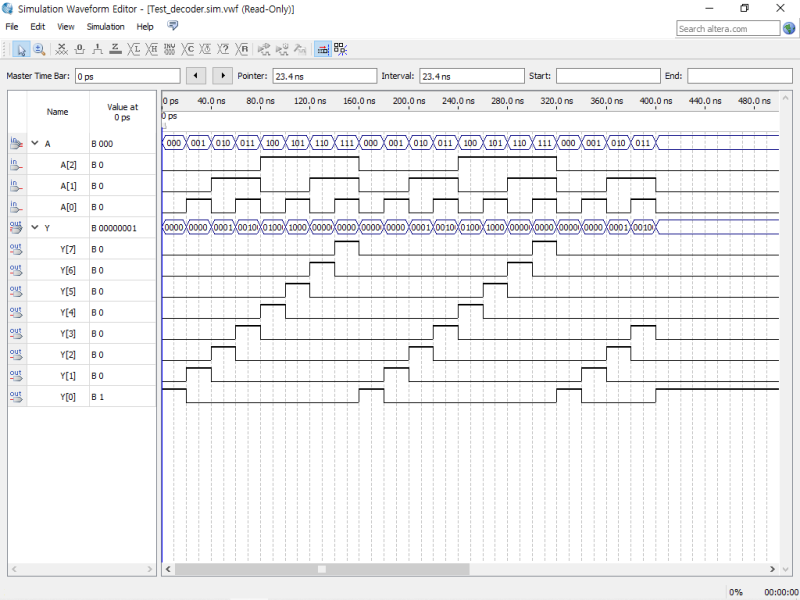This screenshot has width=800, height=600.
Task: Jump to next transition with right arrow
Action: (x=222, y=76)
